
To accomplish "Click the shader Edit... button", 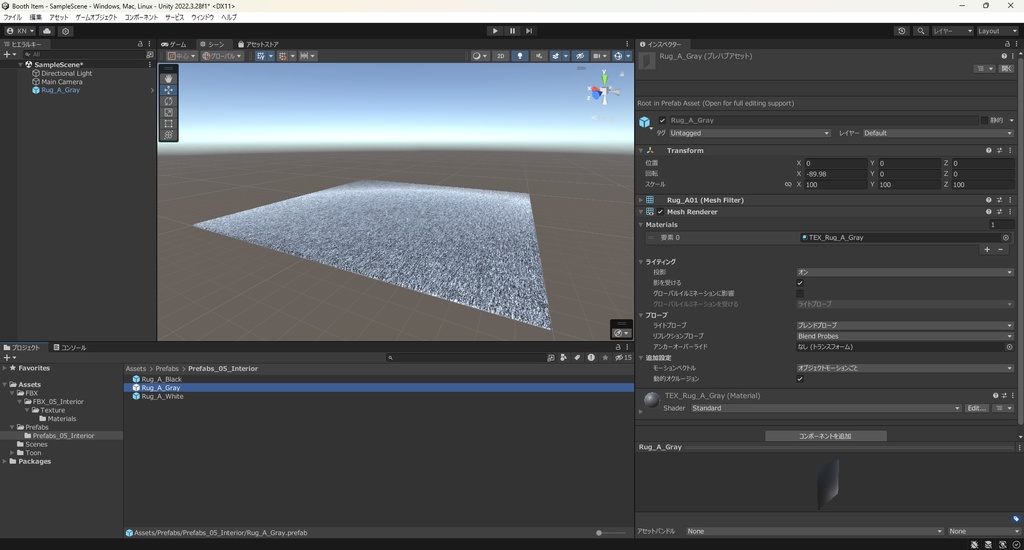I will [976, 408].
